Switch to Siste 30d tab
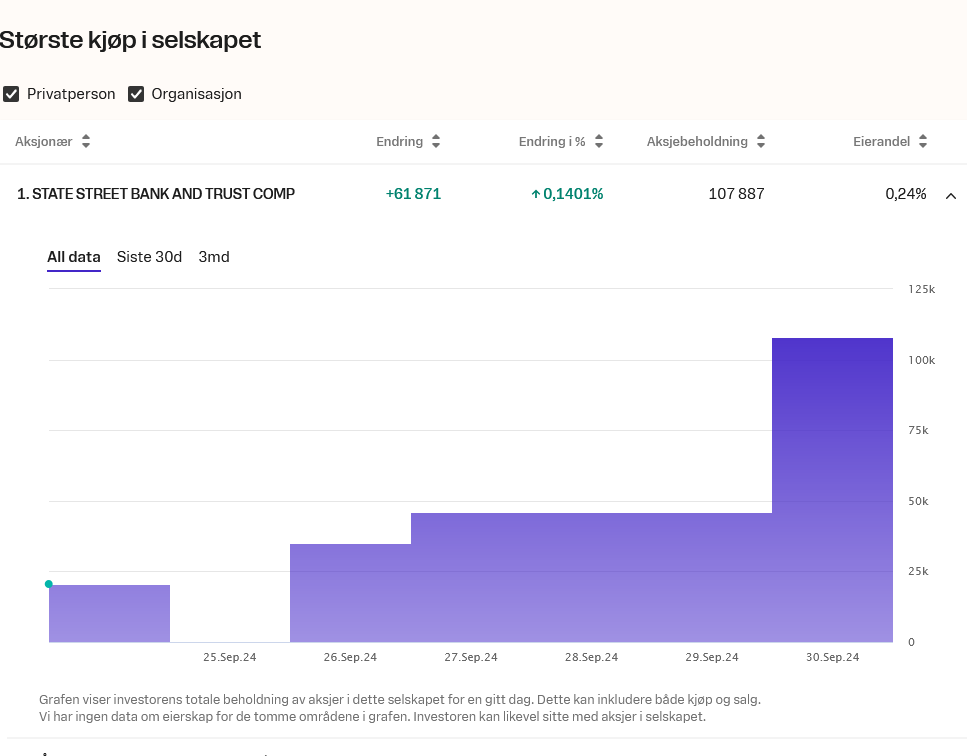967x756 pixels. [149, 257]
